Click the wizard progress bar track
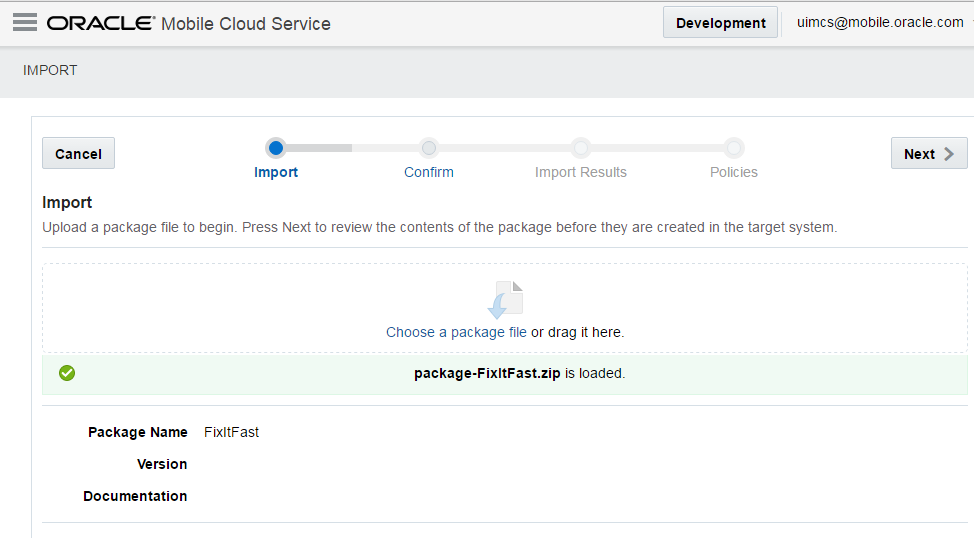Image resolution: width=974 pixels, height=538 pixels. click(505, 148)
